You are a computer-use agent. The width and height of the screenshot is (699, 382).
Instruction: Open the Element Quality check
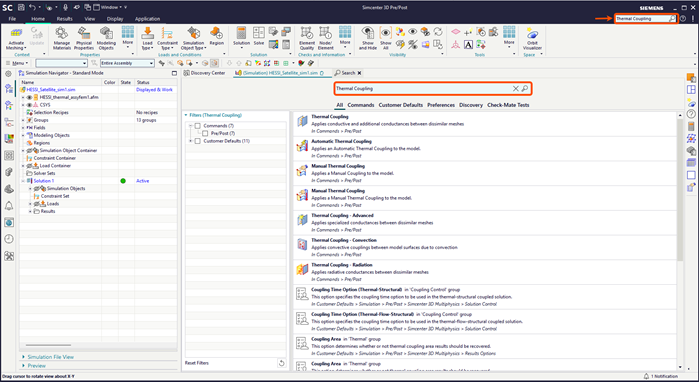coord(307,33)
